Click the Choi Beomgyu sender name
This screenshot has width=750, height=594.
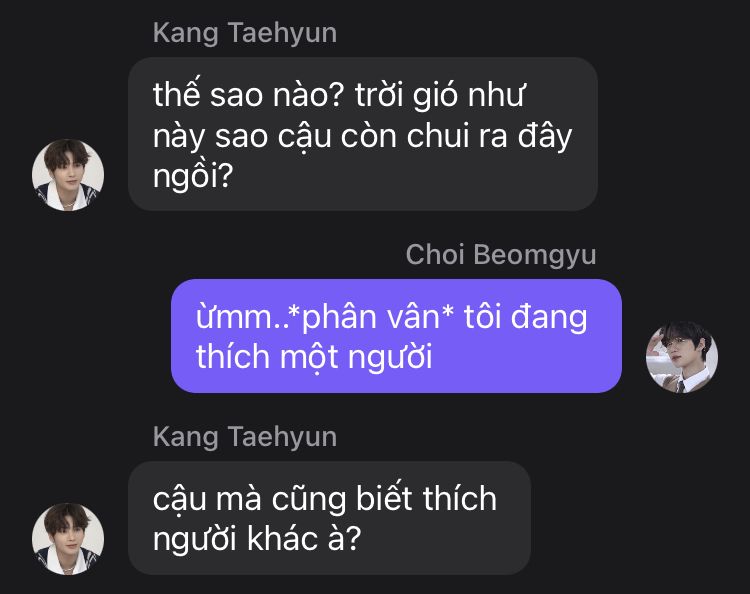501,255
